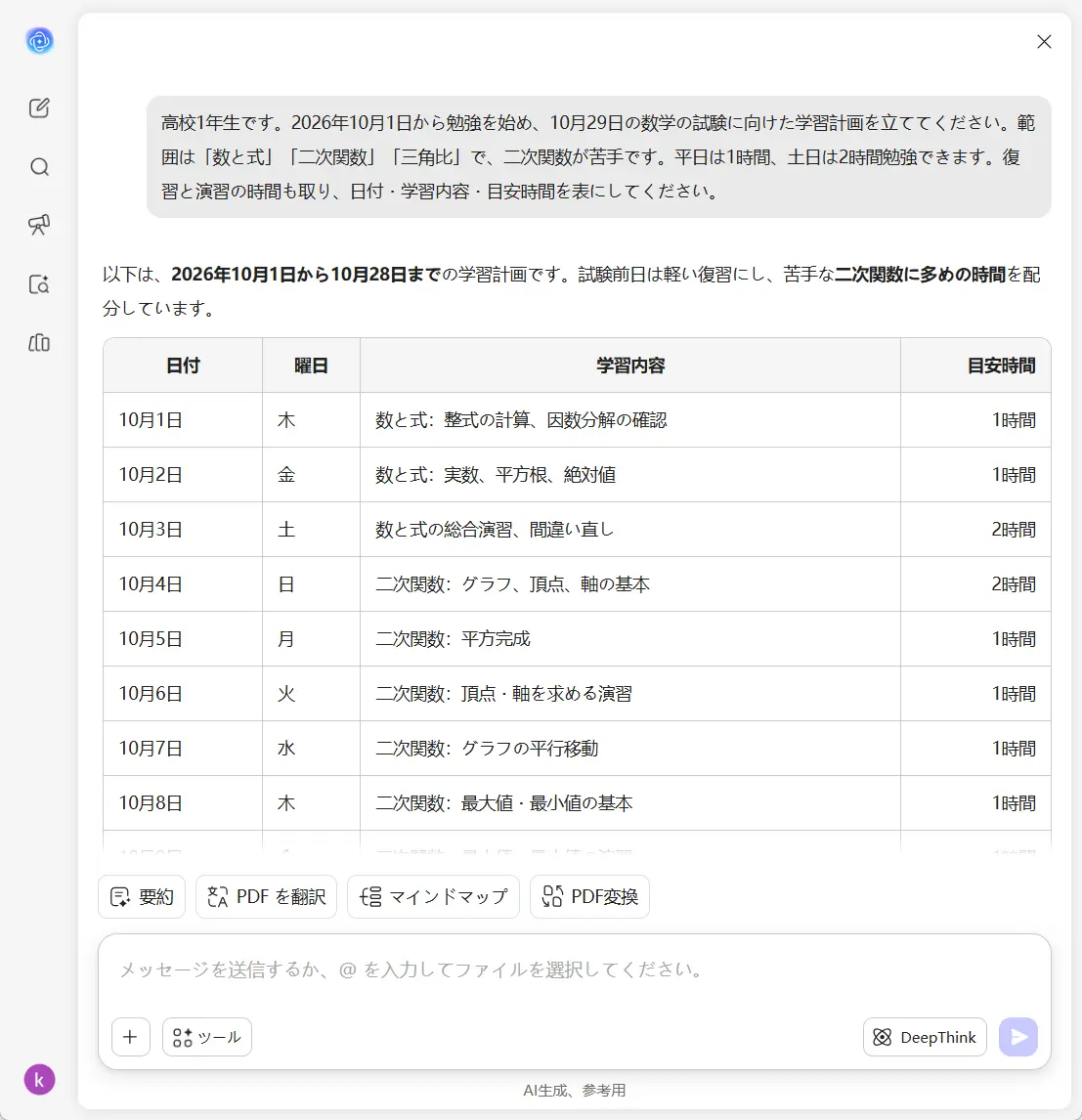Click cell 数と式: 整式の計算、因数分解の確認

[x=630, y=420]
